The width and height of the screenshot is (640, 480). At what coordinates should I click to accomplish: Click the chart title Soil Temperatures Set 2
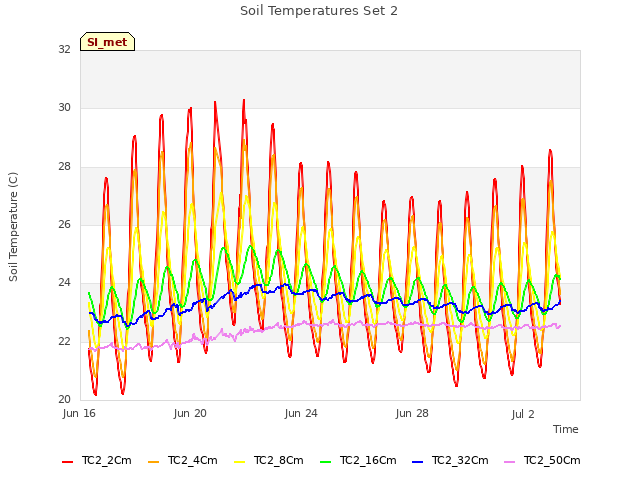[x=319, y=11]
